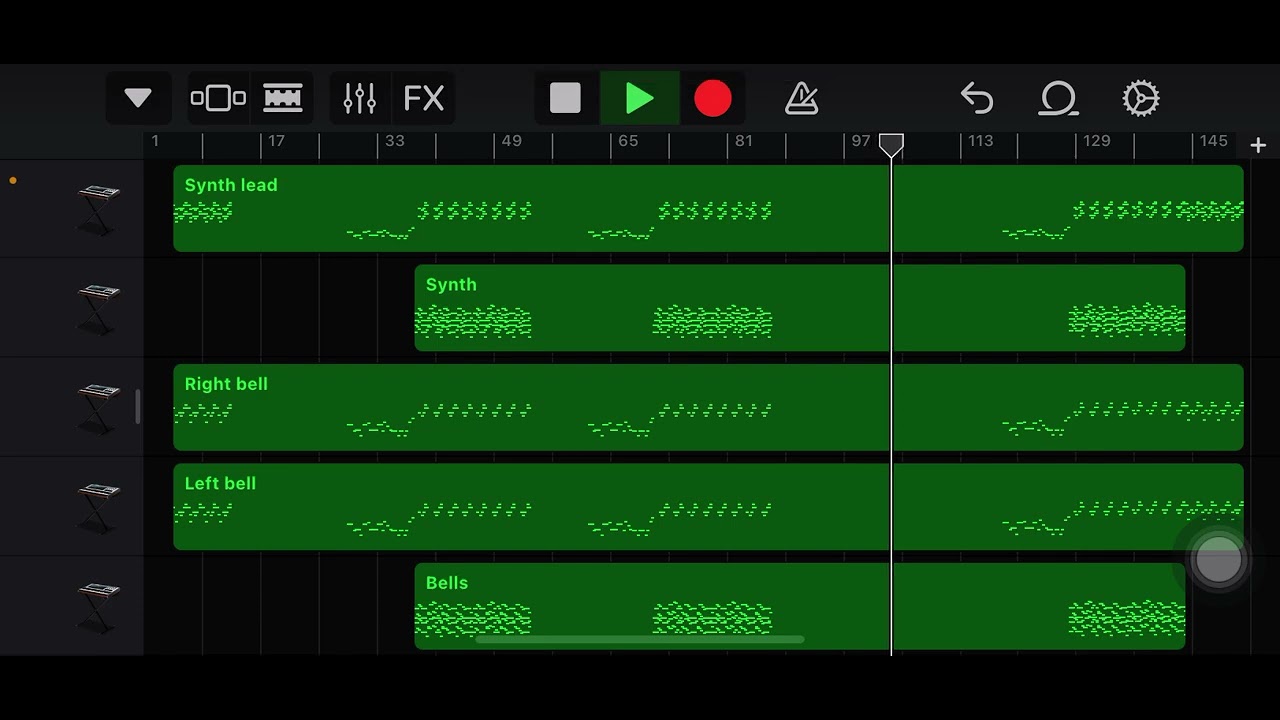Start recording with the red Record button
Viewport: 1280px width, 720px height.
point(713,98)
